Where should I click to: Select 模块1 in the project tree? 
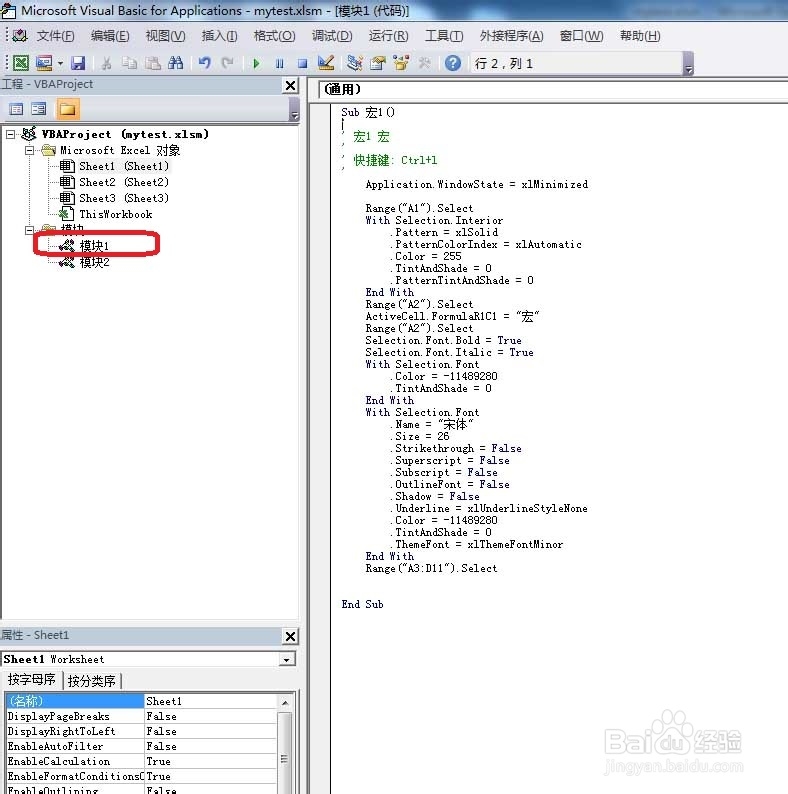[x=94, y=246]
